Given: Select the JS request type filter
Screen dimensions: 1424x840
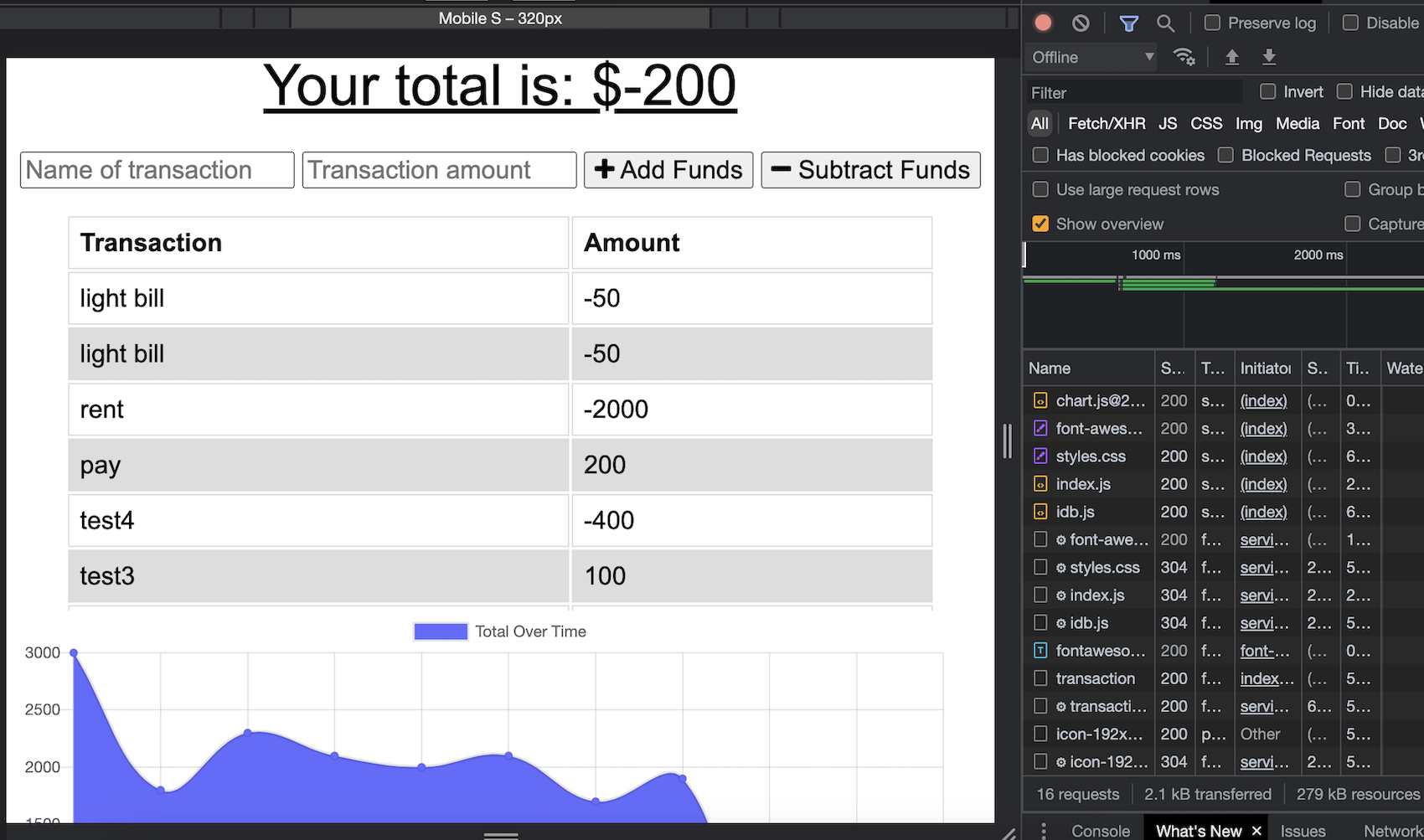Looking at the screenshot, I should [1168, 123].
